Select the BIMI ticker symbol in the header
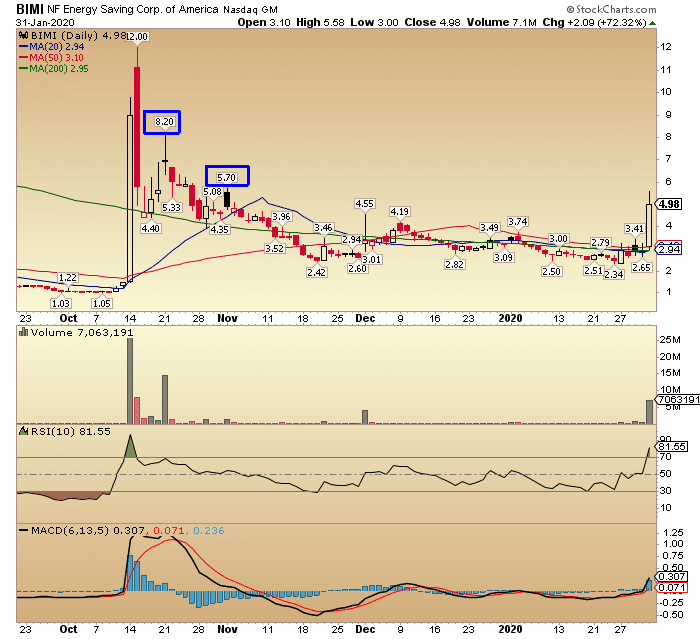The width and height of the screenshot is (700, 639). click(30, 9)
